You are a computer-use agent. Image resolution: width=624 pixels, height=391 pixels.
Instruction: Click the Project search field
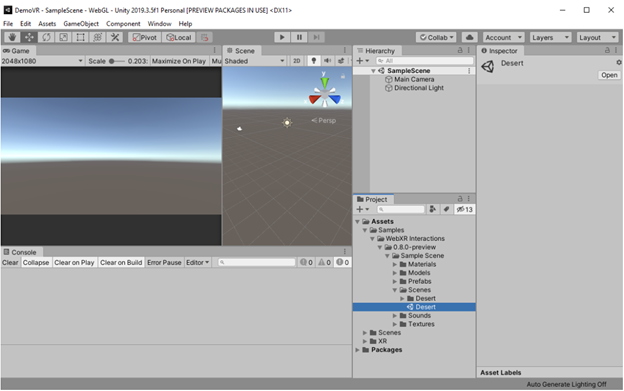[x=400, y=209]
